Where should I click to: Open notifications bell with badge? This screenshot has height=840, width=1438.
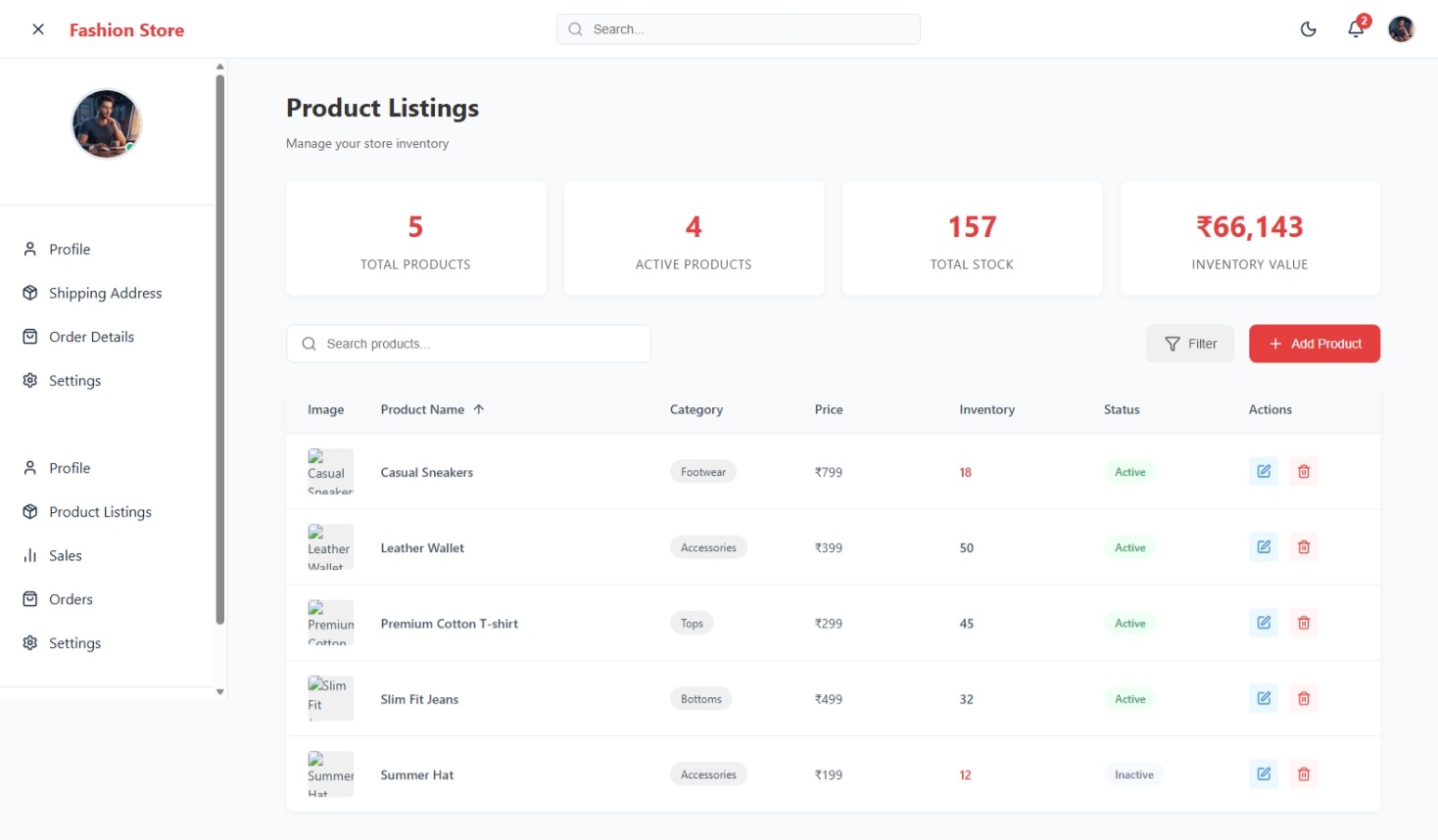point(1356,28)
